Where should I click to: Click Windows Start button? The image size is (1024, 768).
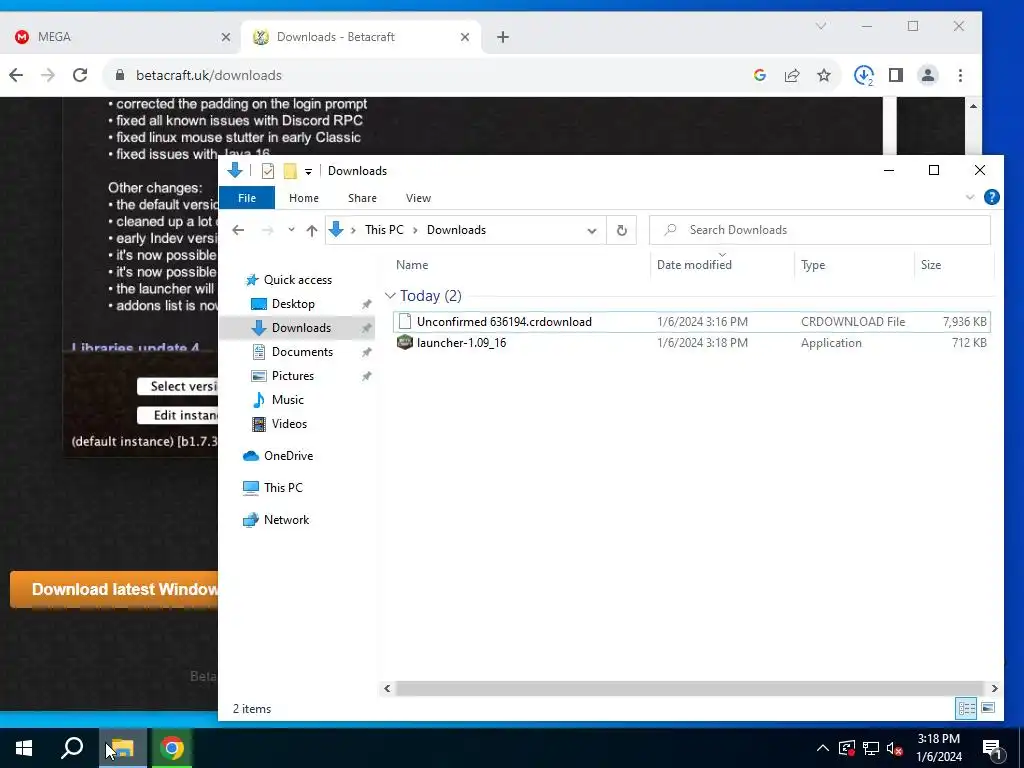(x=24, y=748)
